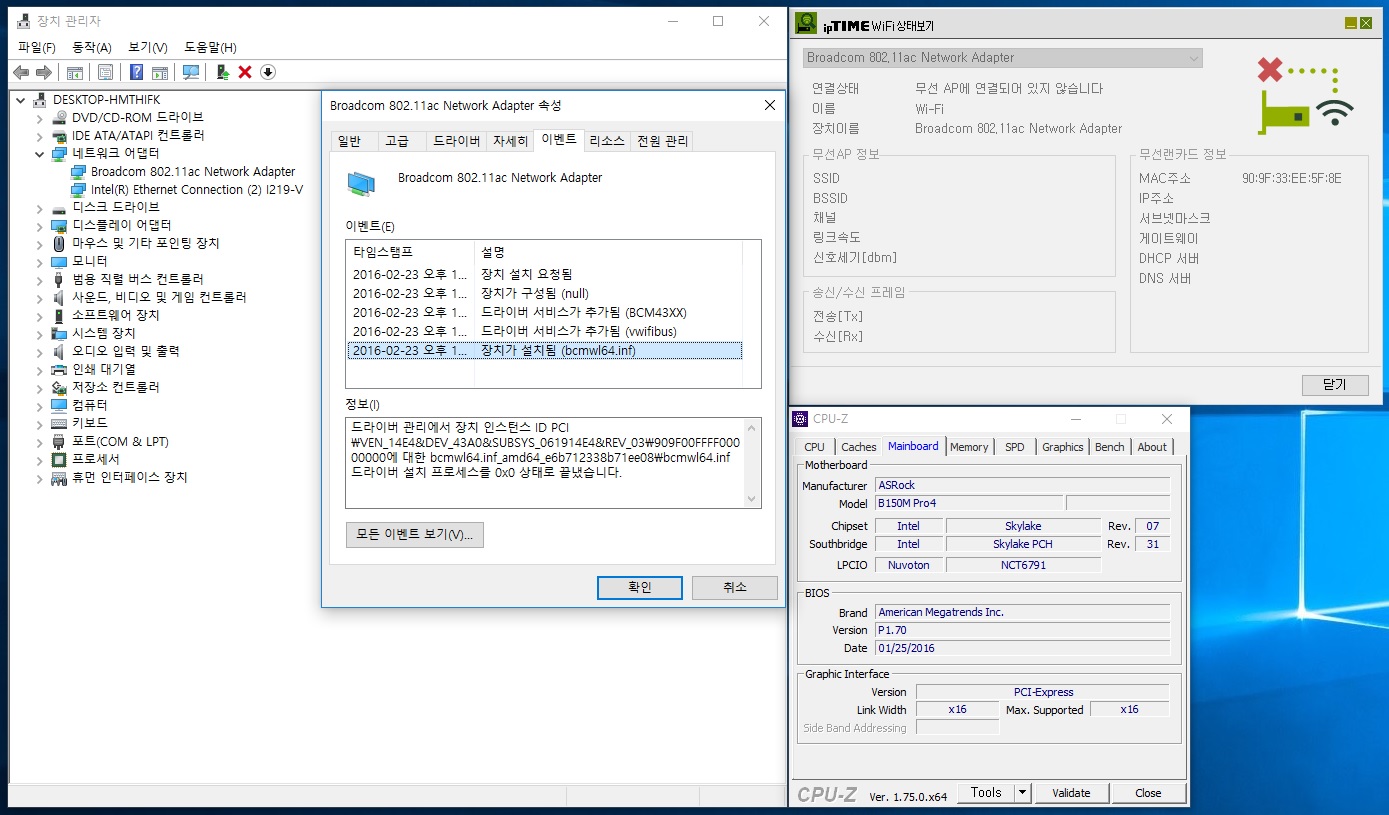The height and width of the screenshot is (815, 1389).
Task: Click the Validate button in CPU-Z
Action: click(x=1071, y=793)
